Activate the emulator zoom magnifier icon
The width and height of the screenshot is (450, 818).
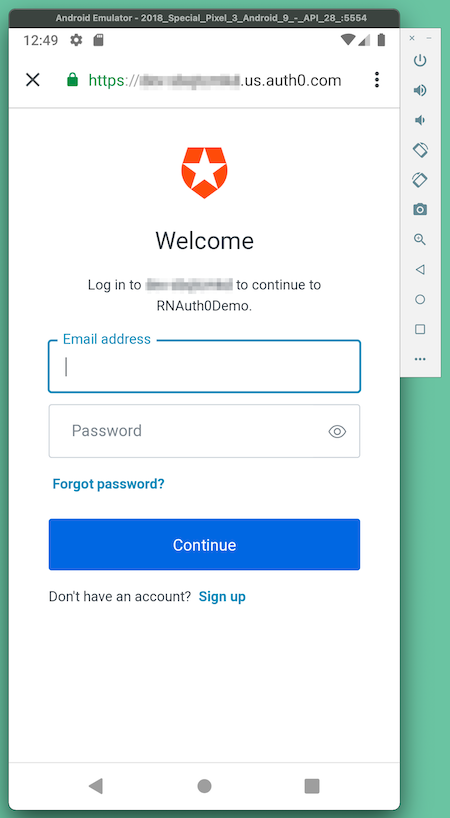tap(420, 239)
